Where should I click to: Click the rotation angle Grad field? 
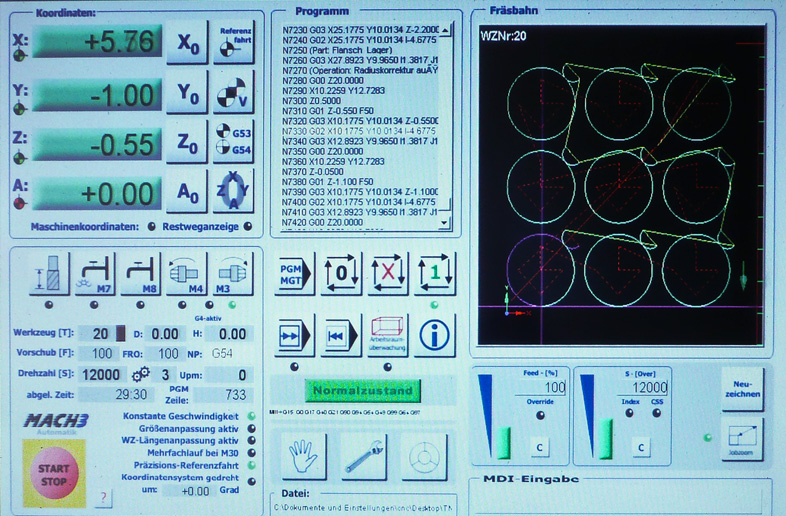coord(191,491)
